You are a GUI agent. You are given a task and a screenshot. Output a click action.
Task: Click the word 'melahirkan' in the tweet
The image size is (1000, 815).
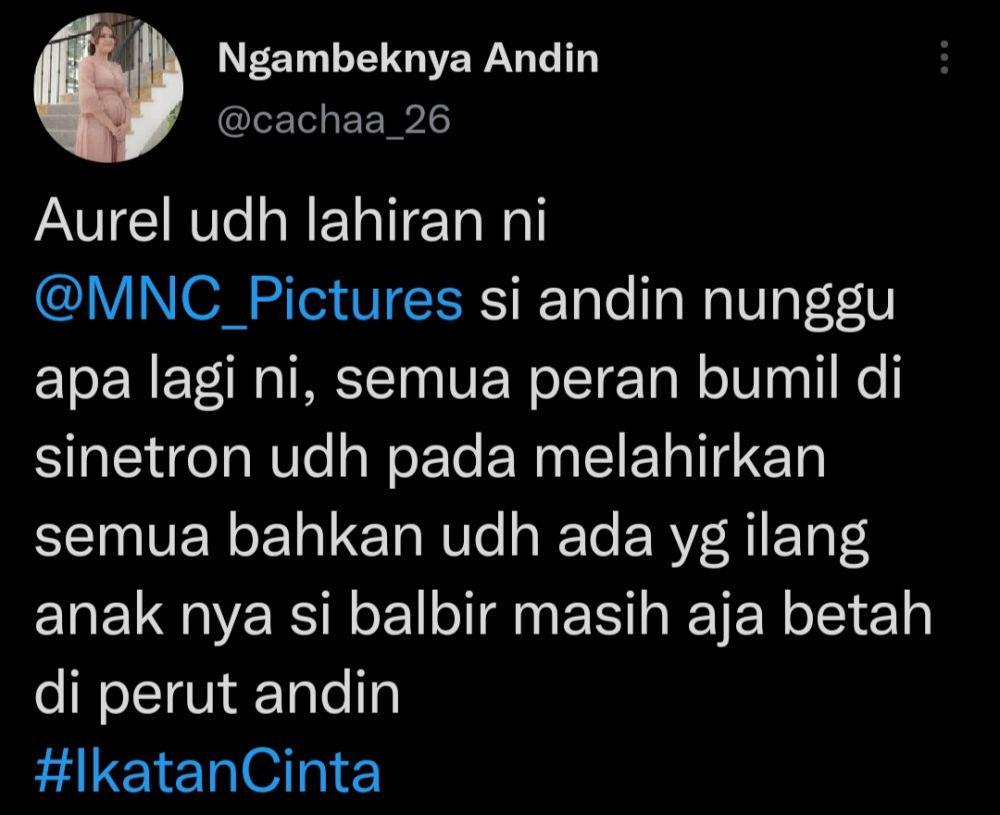click(680, 458)
